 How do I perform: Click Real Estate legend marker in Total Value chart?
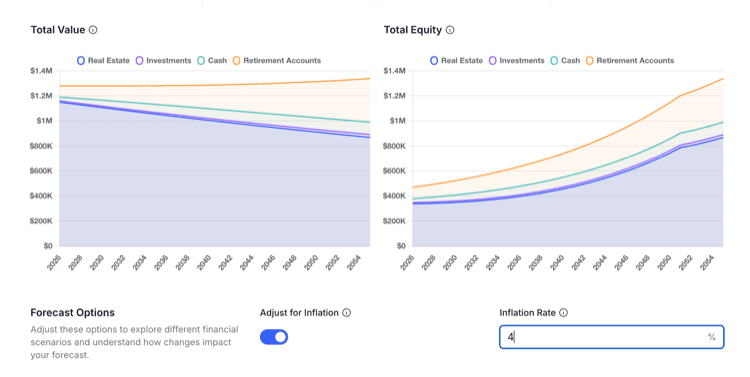(x=81, y=61)
